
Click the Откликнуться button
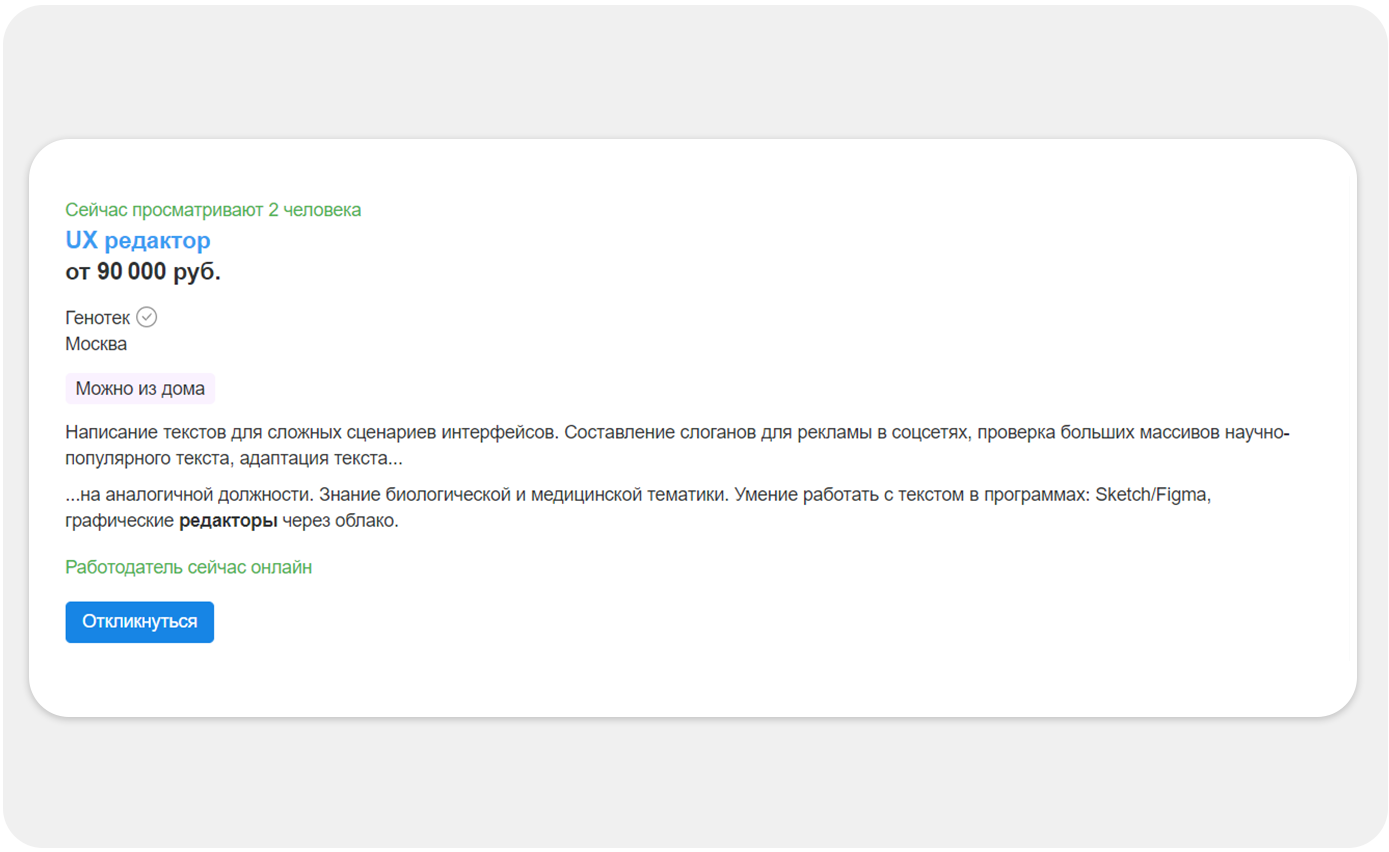[x=140, y=622]
